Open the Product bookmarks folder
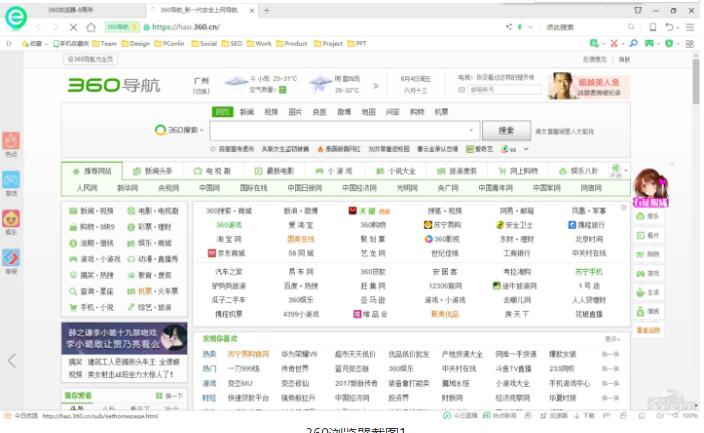The image size is (704, 433). pos(292,44)
